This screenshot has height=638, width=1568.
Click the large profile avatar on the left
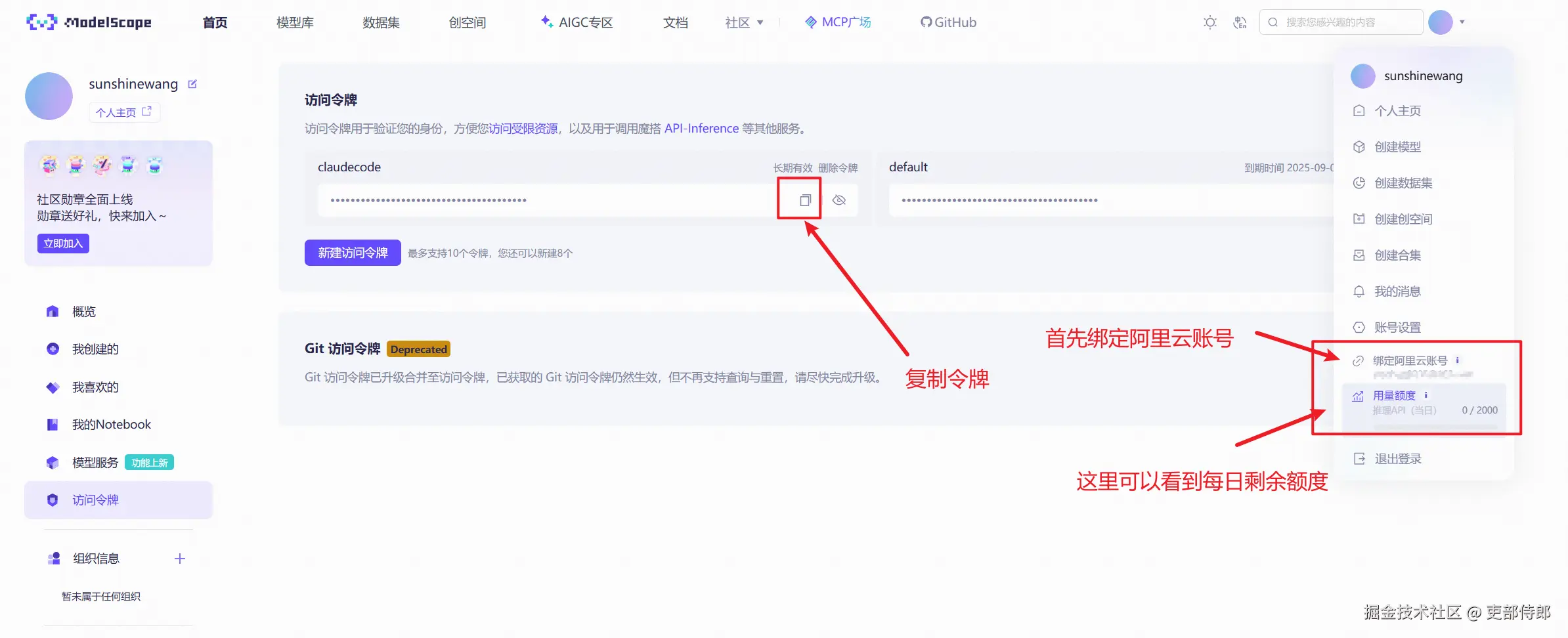click(x=49, y=96)
